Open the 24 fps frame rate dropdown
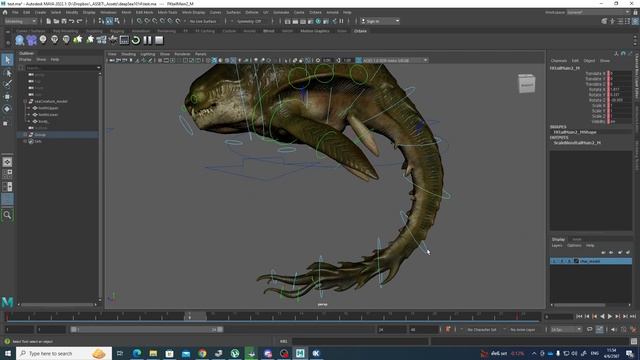The image size is (640, 360). coord(566,329)
